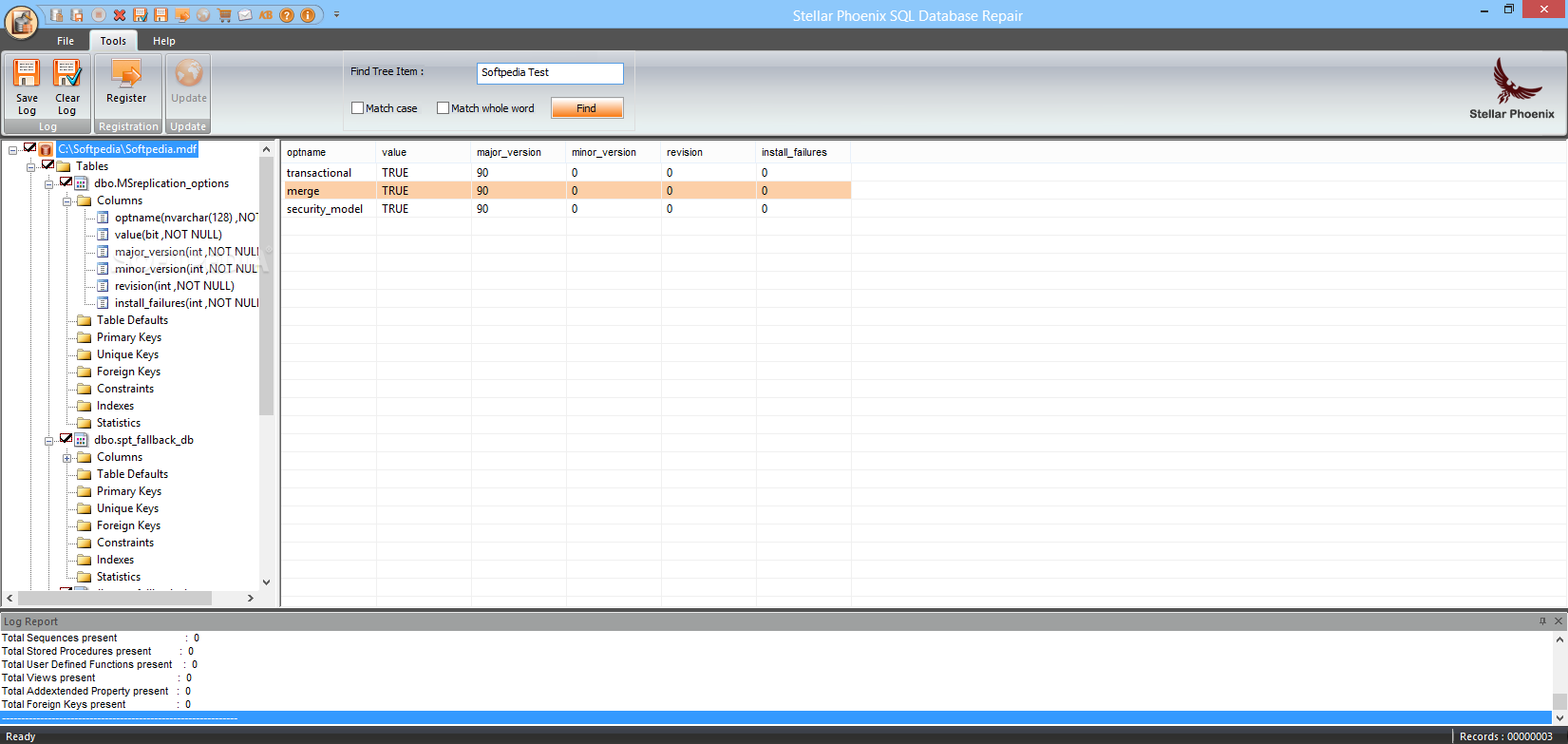Select Statistics under dbo.spt_fallback_db
Screen dimensions: 1568x744
(x=119, y=577)
